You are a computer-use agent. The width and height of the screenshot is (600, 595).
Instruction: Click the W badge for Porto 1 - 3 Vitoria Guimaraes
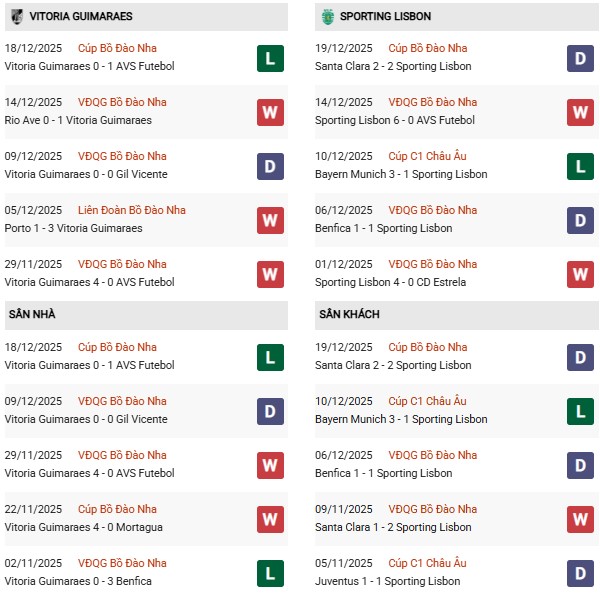[x=270, y=220]
